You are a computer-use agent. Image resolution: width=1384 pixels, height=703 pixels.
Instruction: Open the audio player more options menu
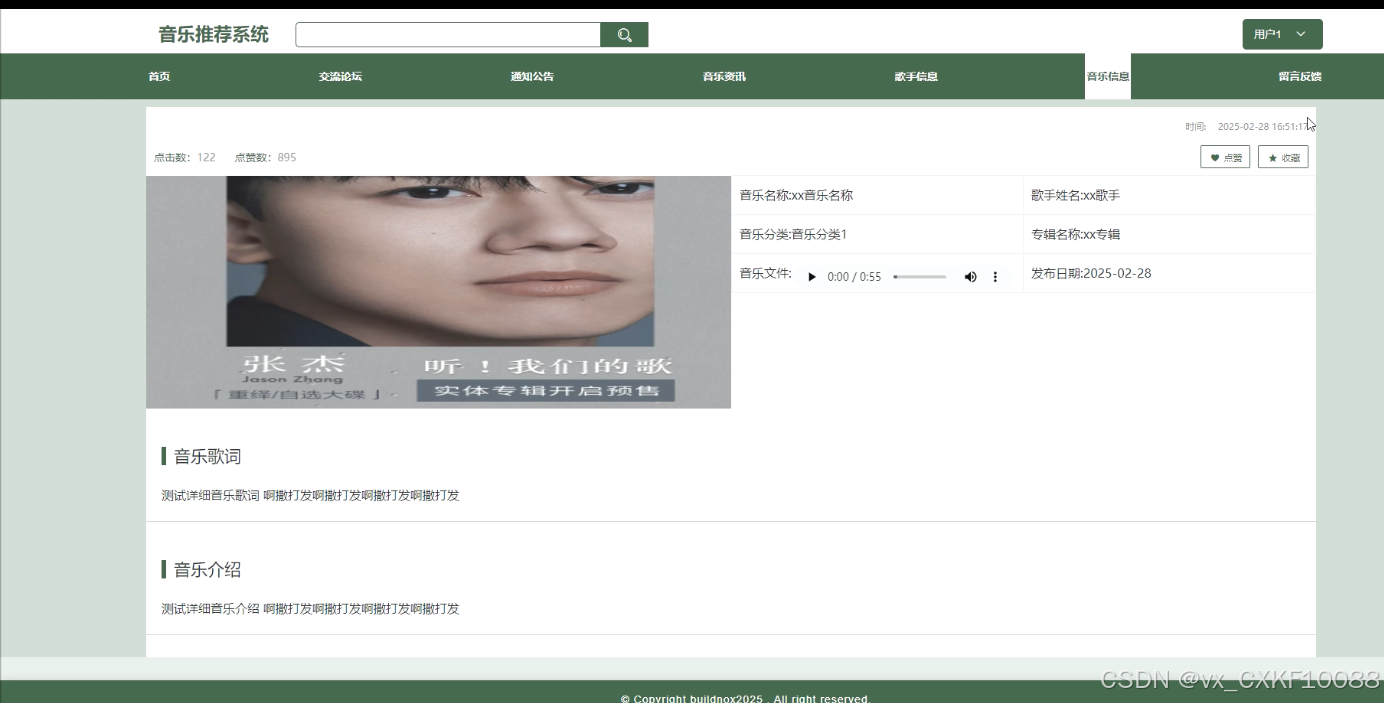995,277
